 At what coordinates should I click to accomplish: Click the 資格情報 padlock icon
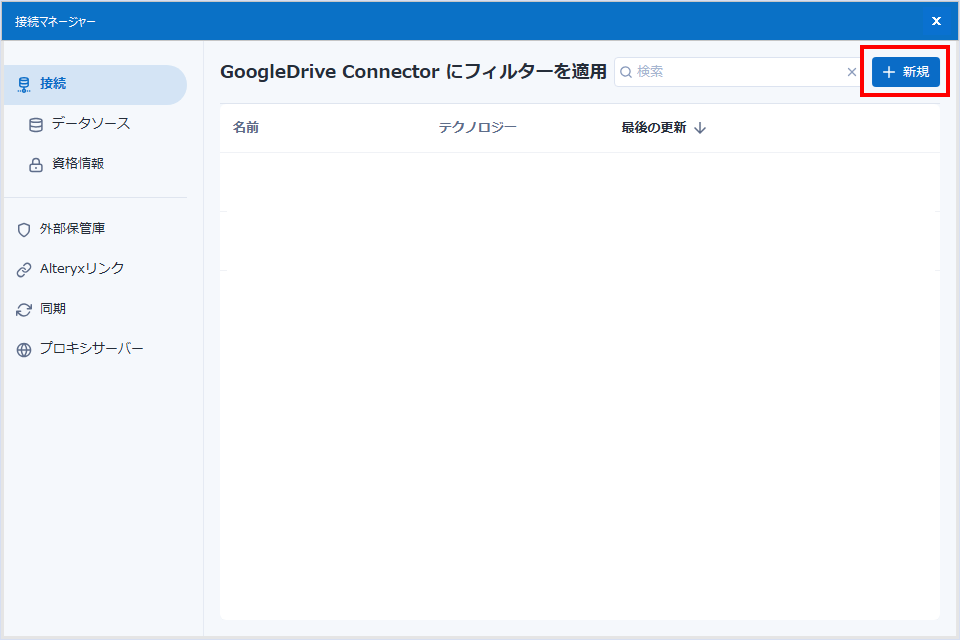(x=36, y=165)
